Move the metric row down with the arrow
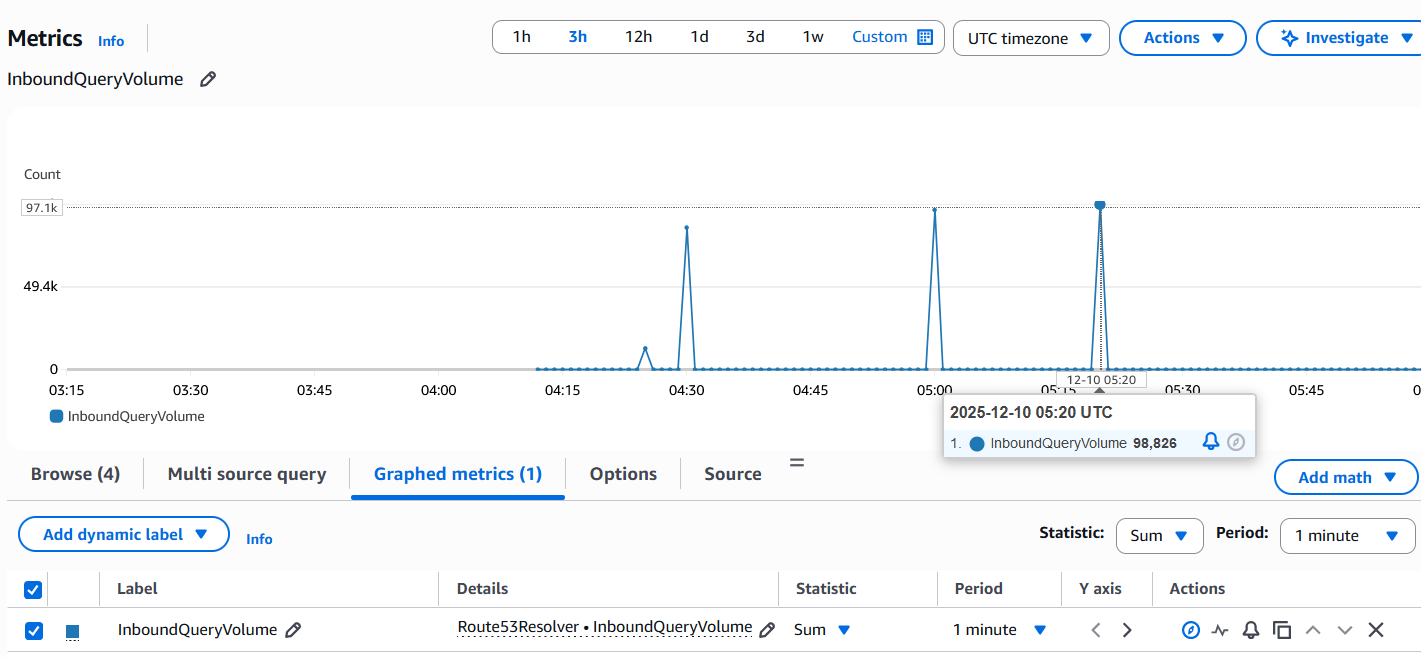 (x=1345, y=630)
